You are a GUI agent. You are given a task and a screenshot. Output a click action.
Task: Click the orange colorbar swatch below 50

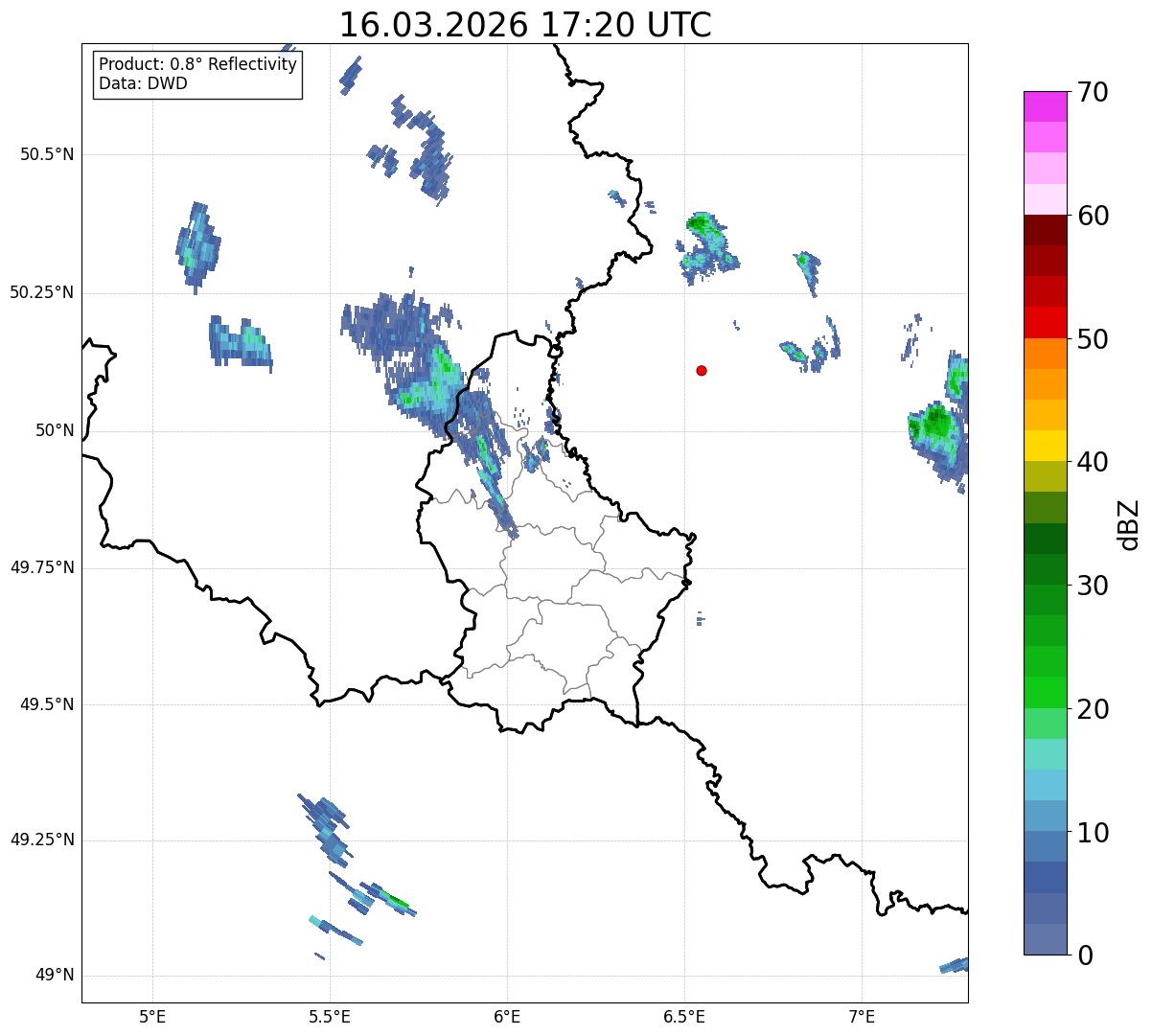point(1045,354)
